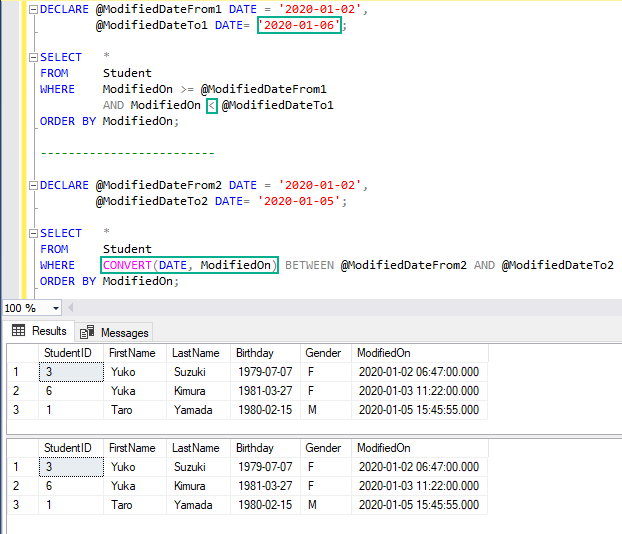Screen dimensions: 622x534
Task: Collapse the second SELECT statement block
Action: coord(34,233)
